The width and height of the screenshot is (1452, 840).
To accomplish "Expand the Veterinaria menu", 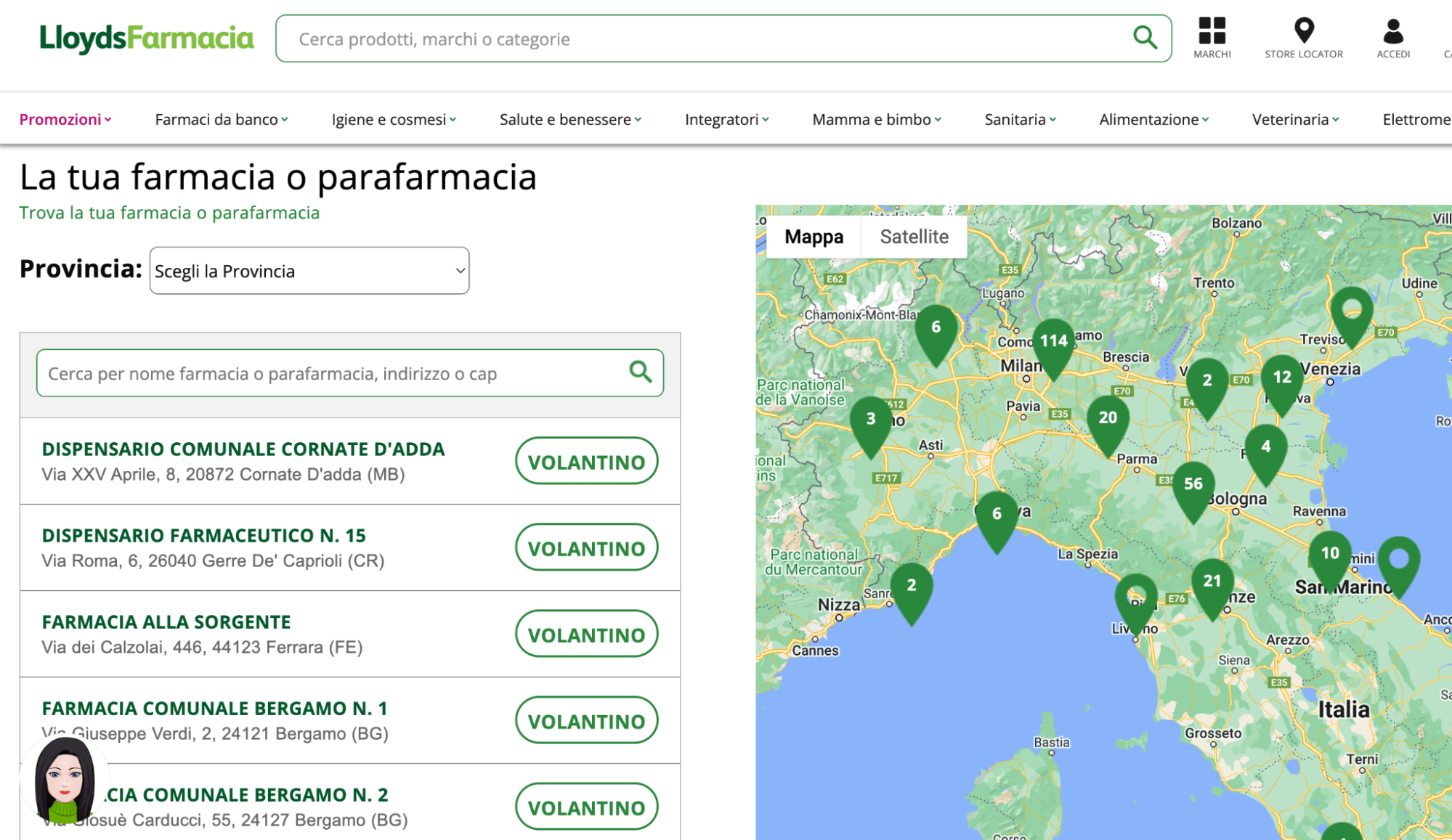I will [x=1295, y=119].
